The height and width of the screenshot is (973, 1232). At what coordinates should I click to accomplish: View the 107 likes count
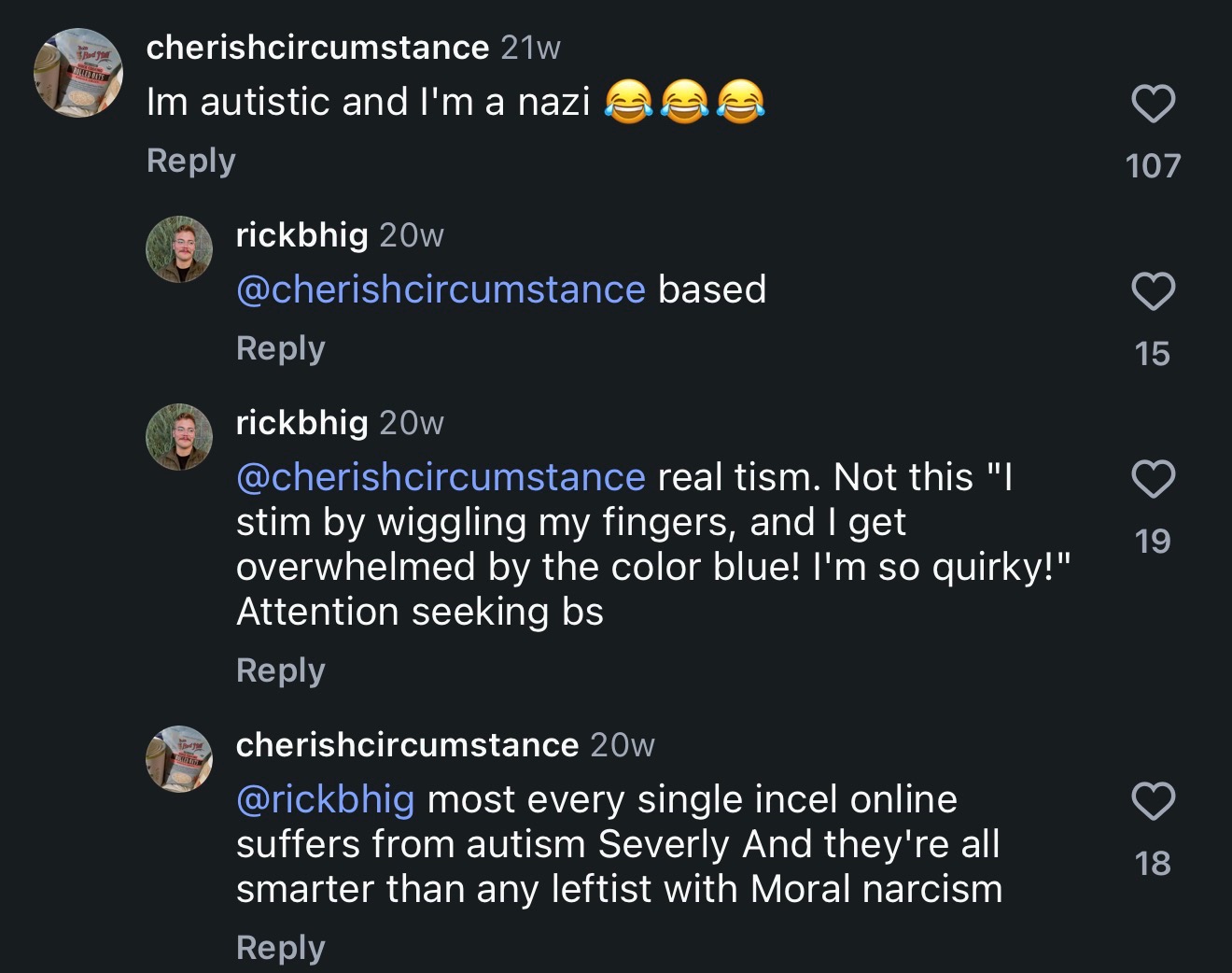coord(1154,166)
